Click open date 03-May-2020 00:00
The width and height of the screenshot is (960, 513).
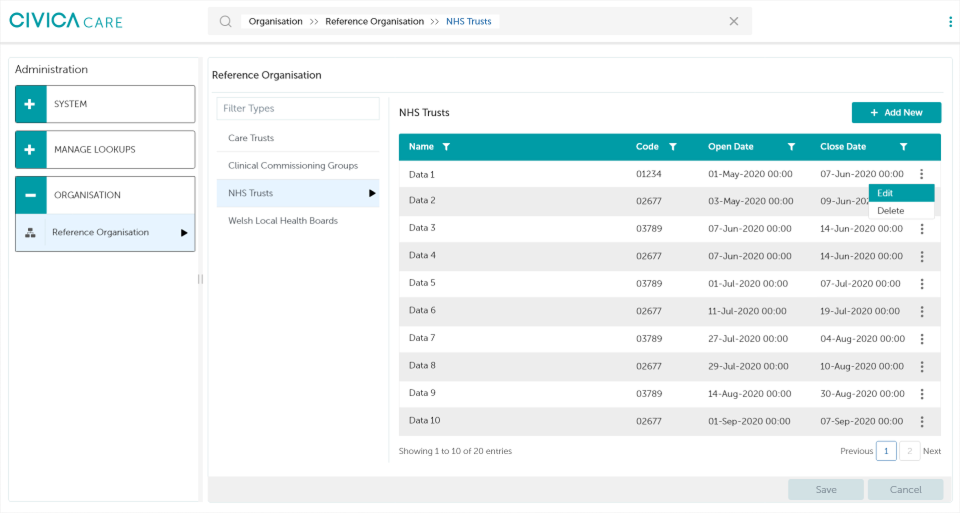pyautogui.click(x=751, y=201)
